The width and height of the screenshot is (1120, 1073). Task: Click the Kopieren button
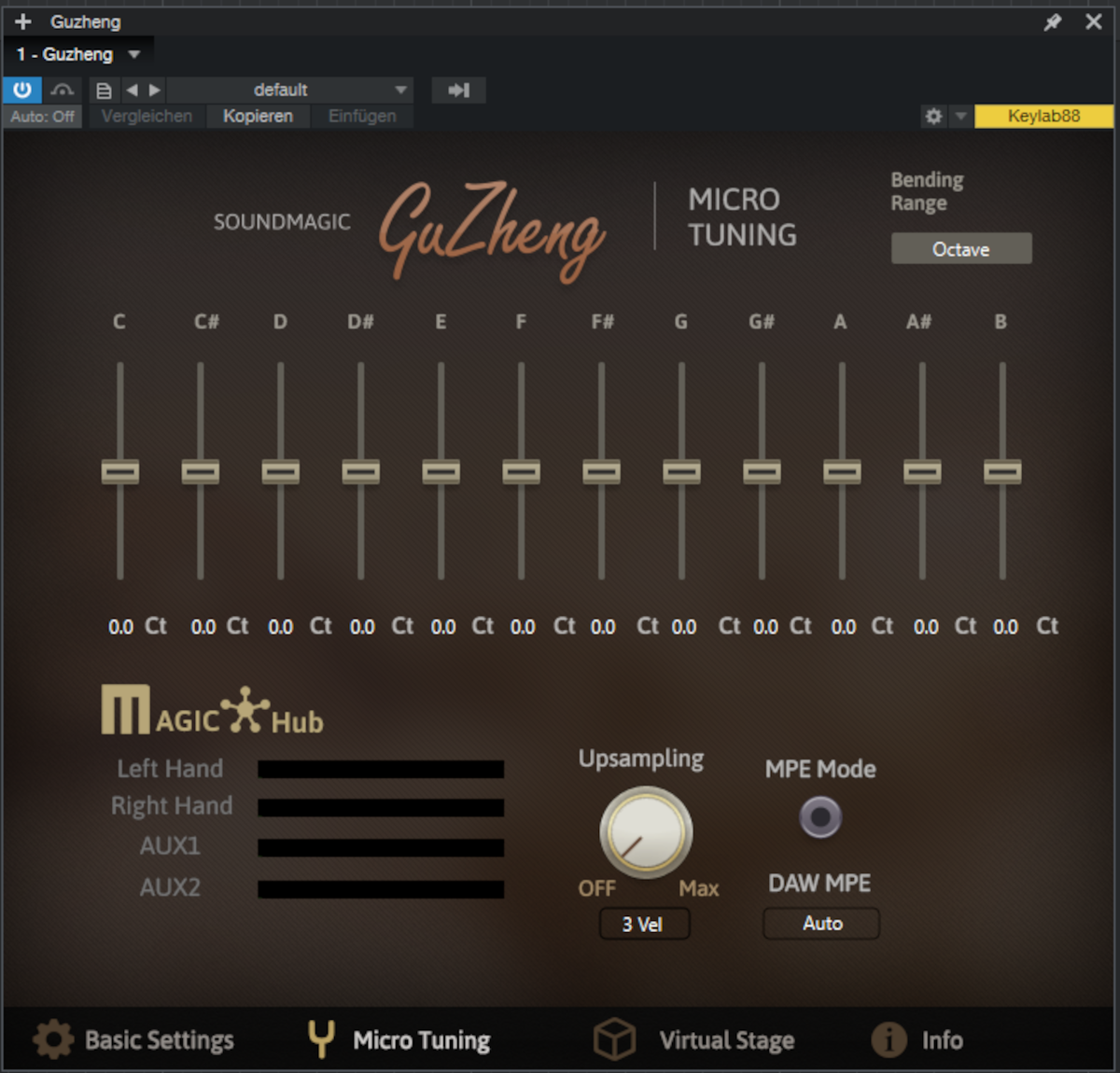pos(258,117)
